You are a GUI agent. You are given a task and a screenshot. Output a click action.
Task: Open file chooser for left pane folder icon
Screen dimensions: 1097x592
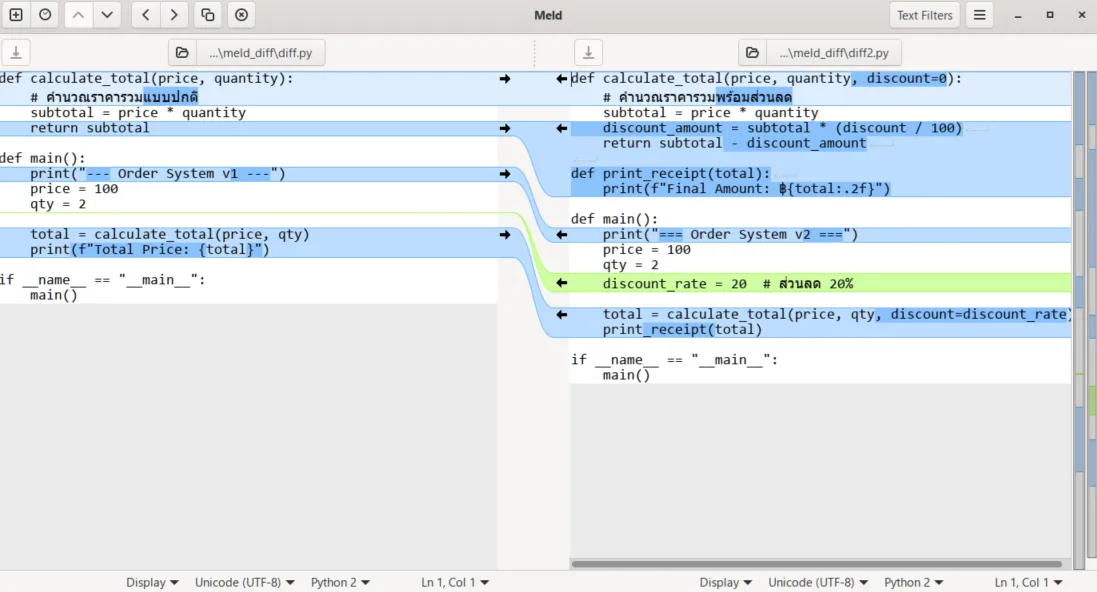coord(182,52)
